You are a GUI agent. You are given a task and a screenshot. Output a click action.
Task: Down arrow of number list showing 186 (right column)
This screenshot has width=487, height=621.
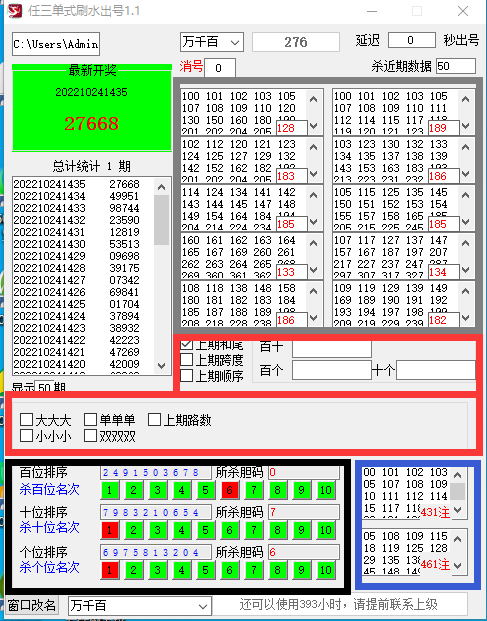pos(466,174)
